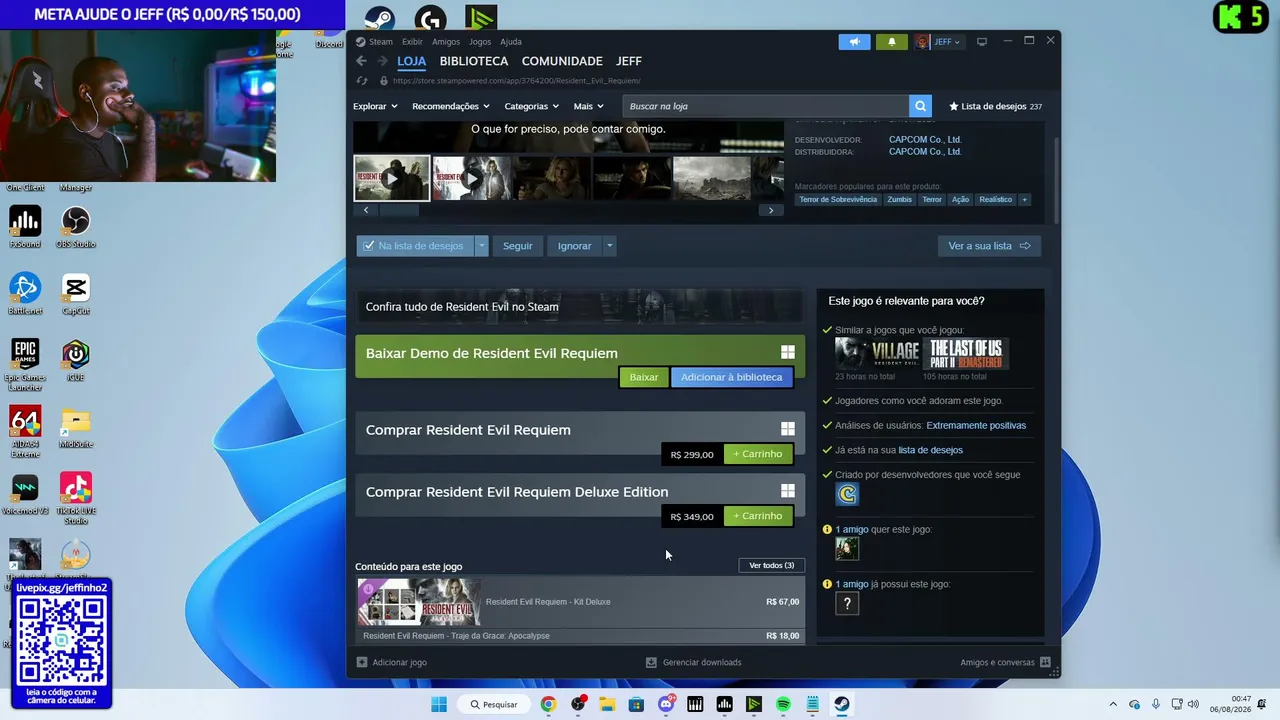Open Amigos e conversas chat panel

point(1005,662)
